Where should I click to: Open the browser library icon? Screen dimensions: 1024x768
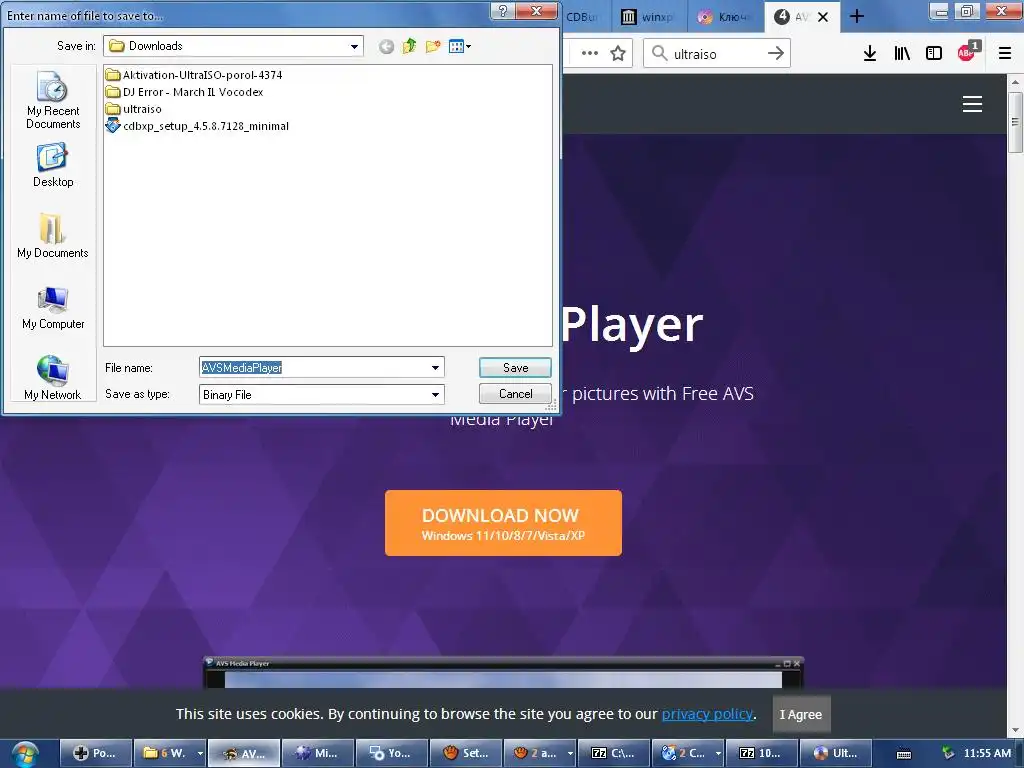[902, 54]
